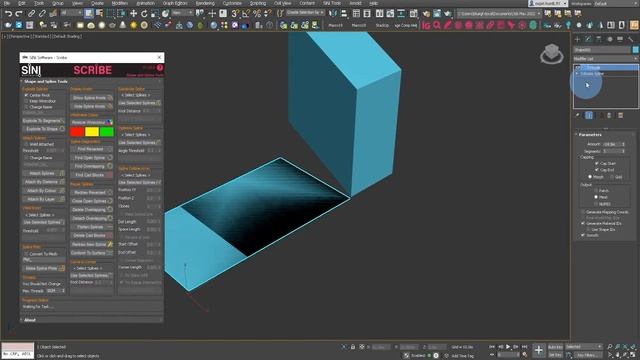This screenshot has height=360, width=640.
Task: Expand the About rollout in Scribe
Action: click(x=29, y=320)
